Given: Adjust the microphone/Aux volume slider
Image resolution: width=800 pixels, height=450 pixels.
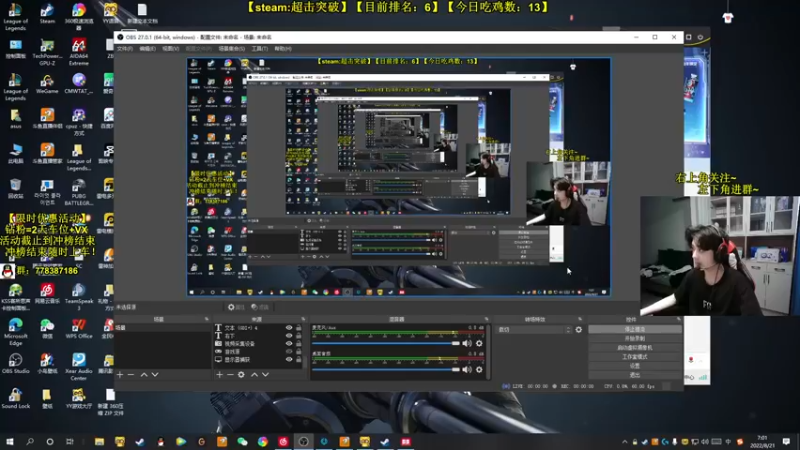Looking at the screenshot, I should (386, 343).
